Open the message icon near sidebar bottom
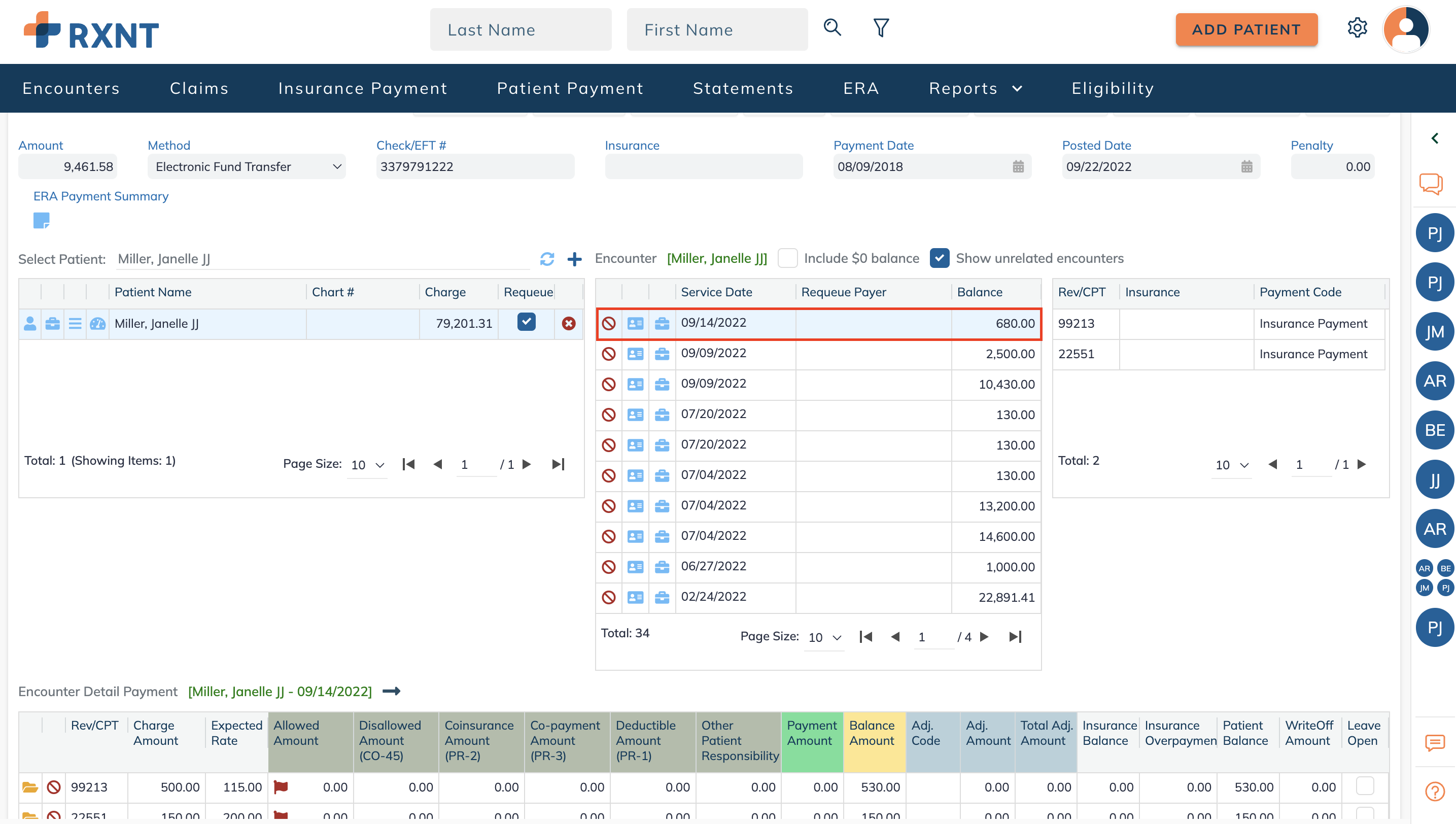 1435,743
